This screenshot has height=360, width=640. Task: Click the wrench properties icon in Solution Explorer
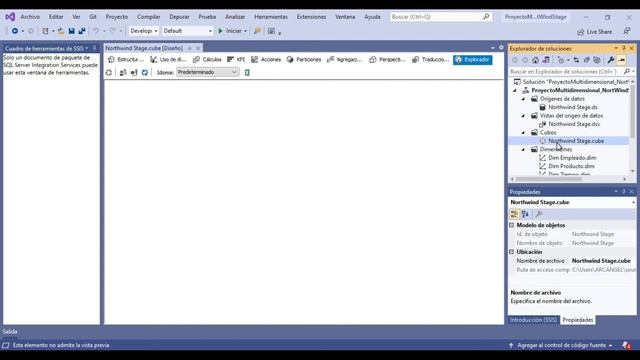point(611,60)
